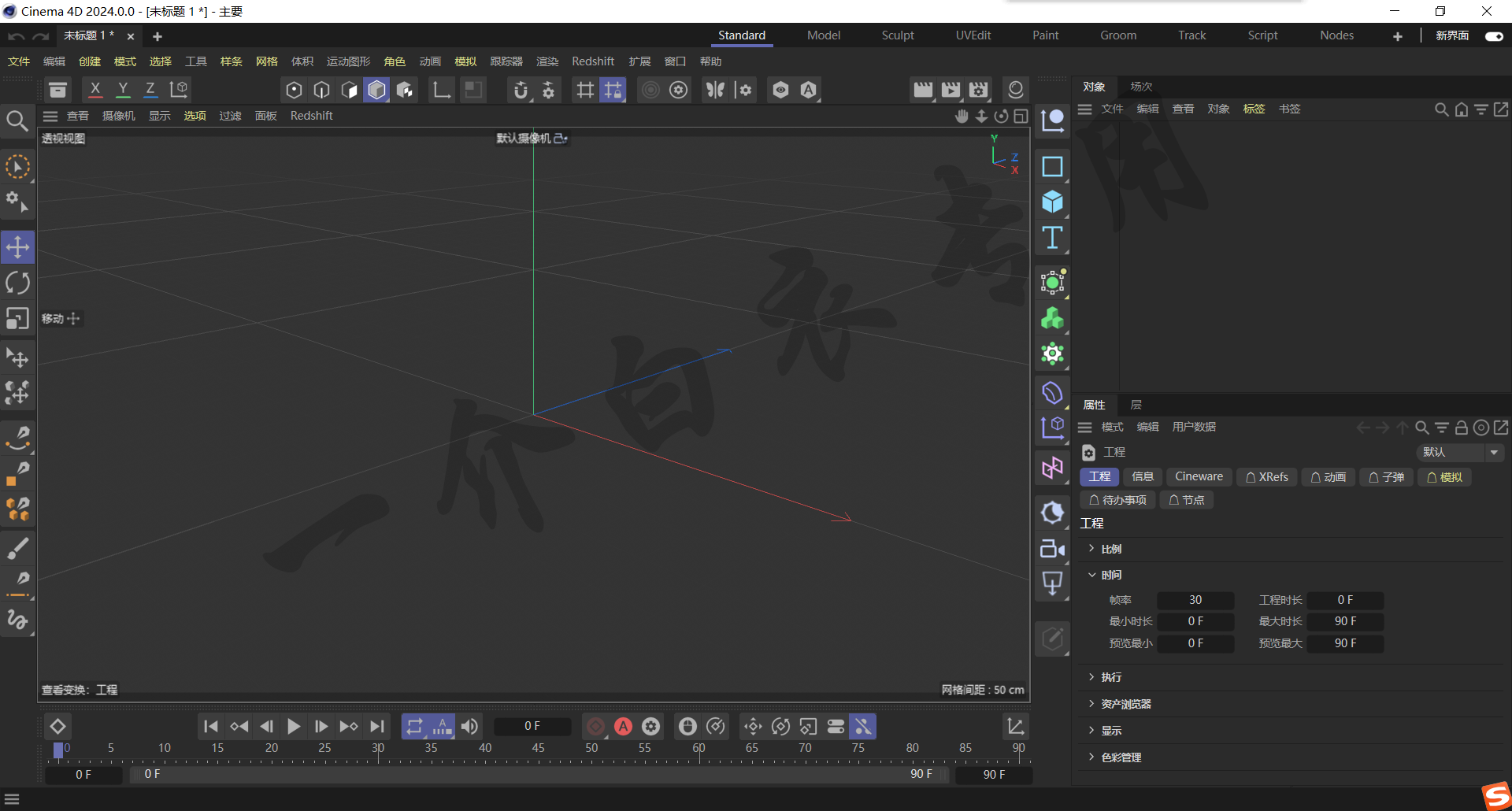Click the Record Active Objects button
The height and width of the screenshot is (811, 1512).
(x=596, y=726)
